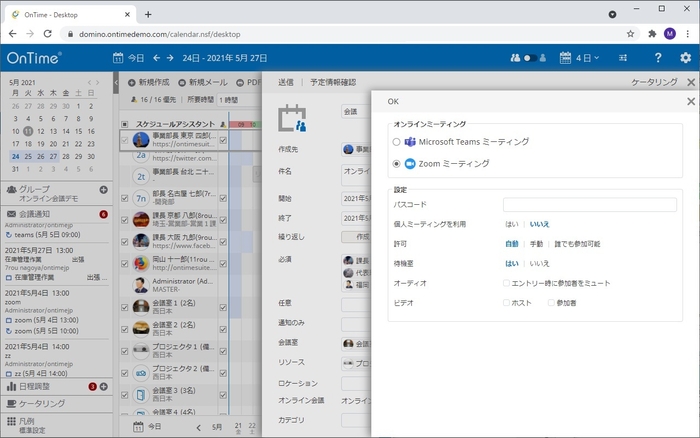Toggle the select-all box beside スケジュールアシスタント
The width and height of the screenshot is (700, 438).
click(x=125, y=124)
